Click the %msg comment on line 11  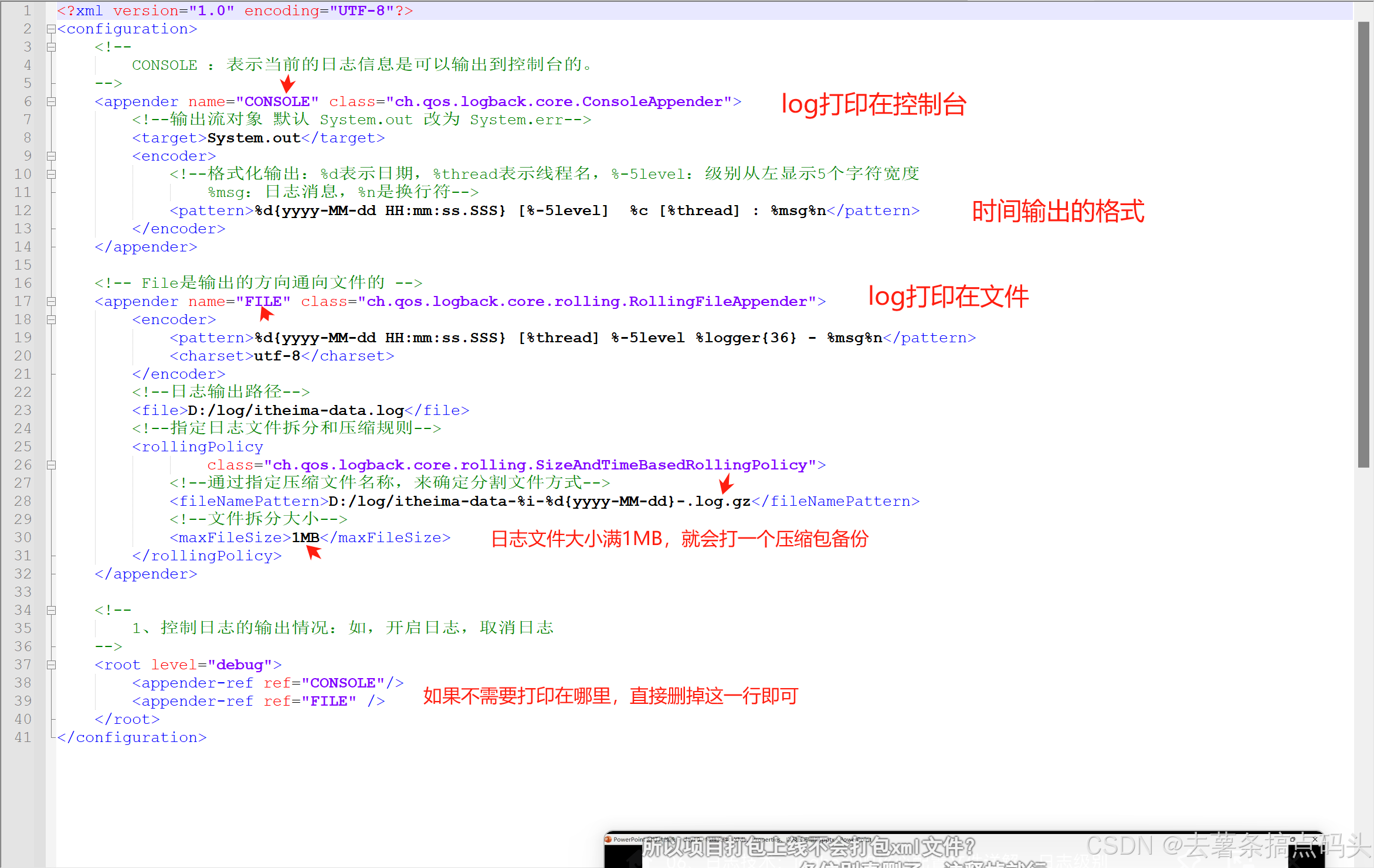(343, 192)
